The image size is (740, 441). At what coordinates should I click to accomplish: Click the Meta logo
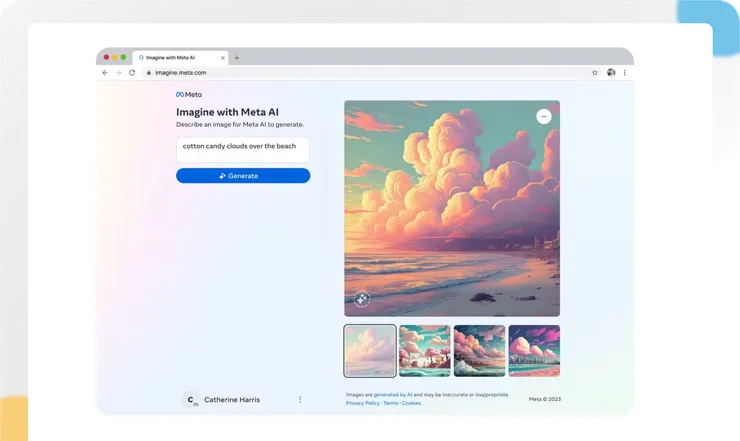[189, 94]
